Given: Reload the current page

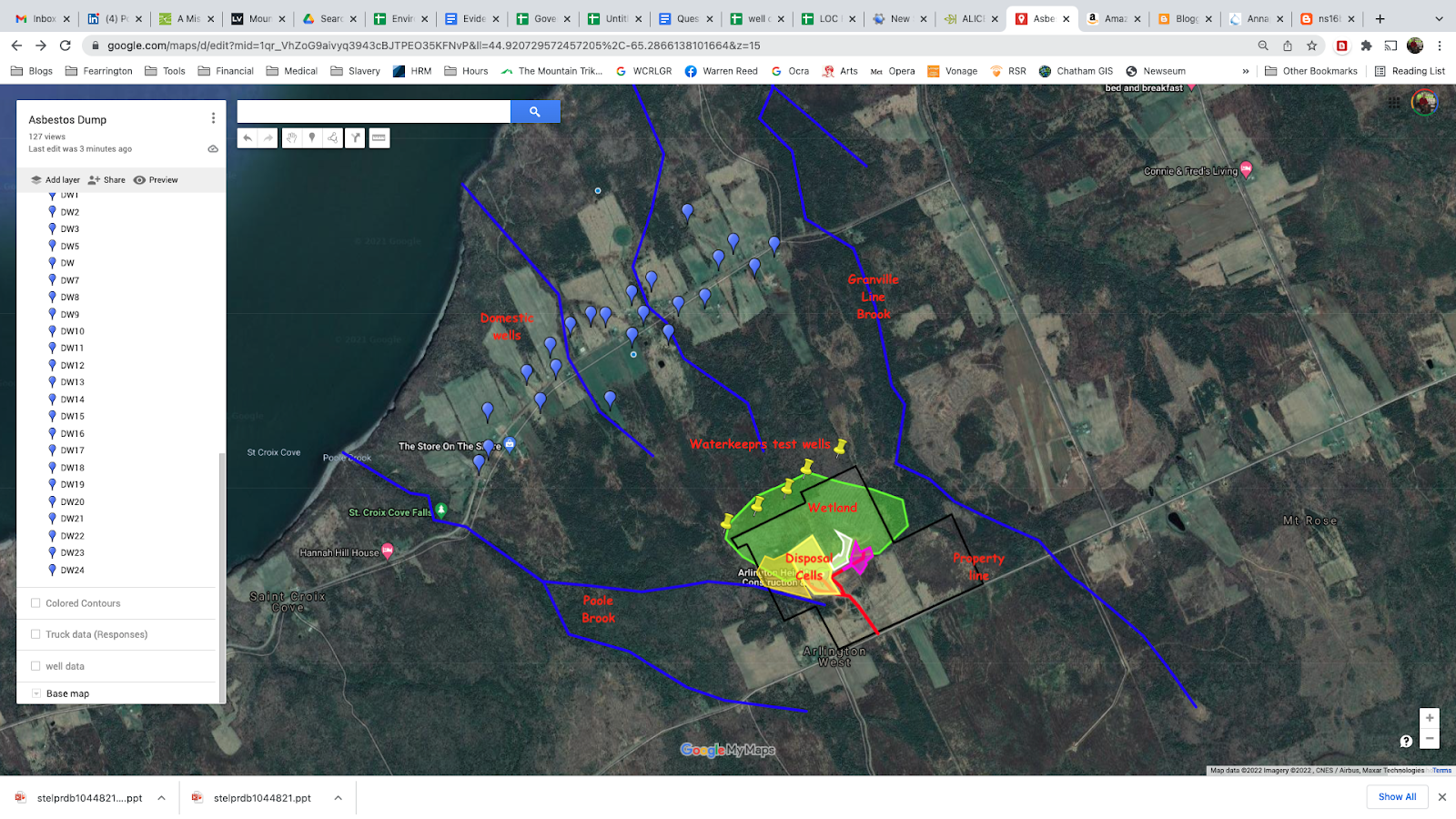Looking at the screenshot, I should 66,45.
